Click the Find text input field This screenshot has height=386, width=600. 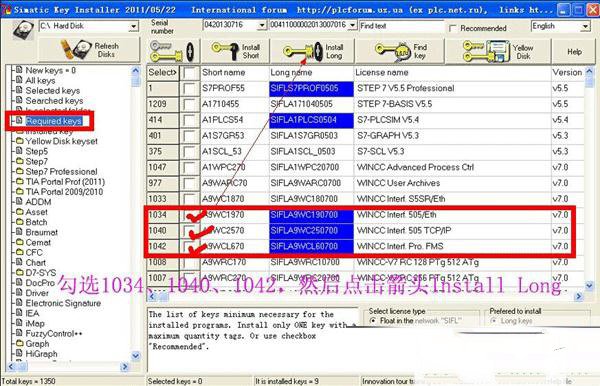[401, 26]
